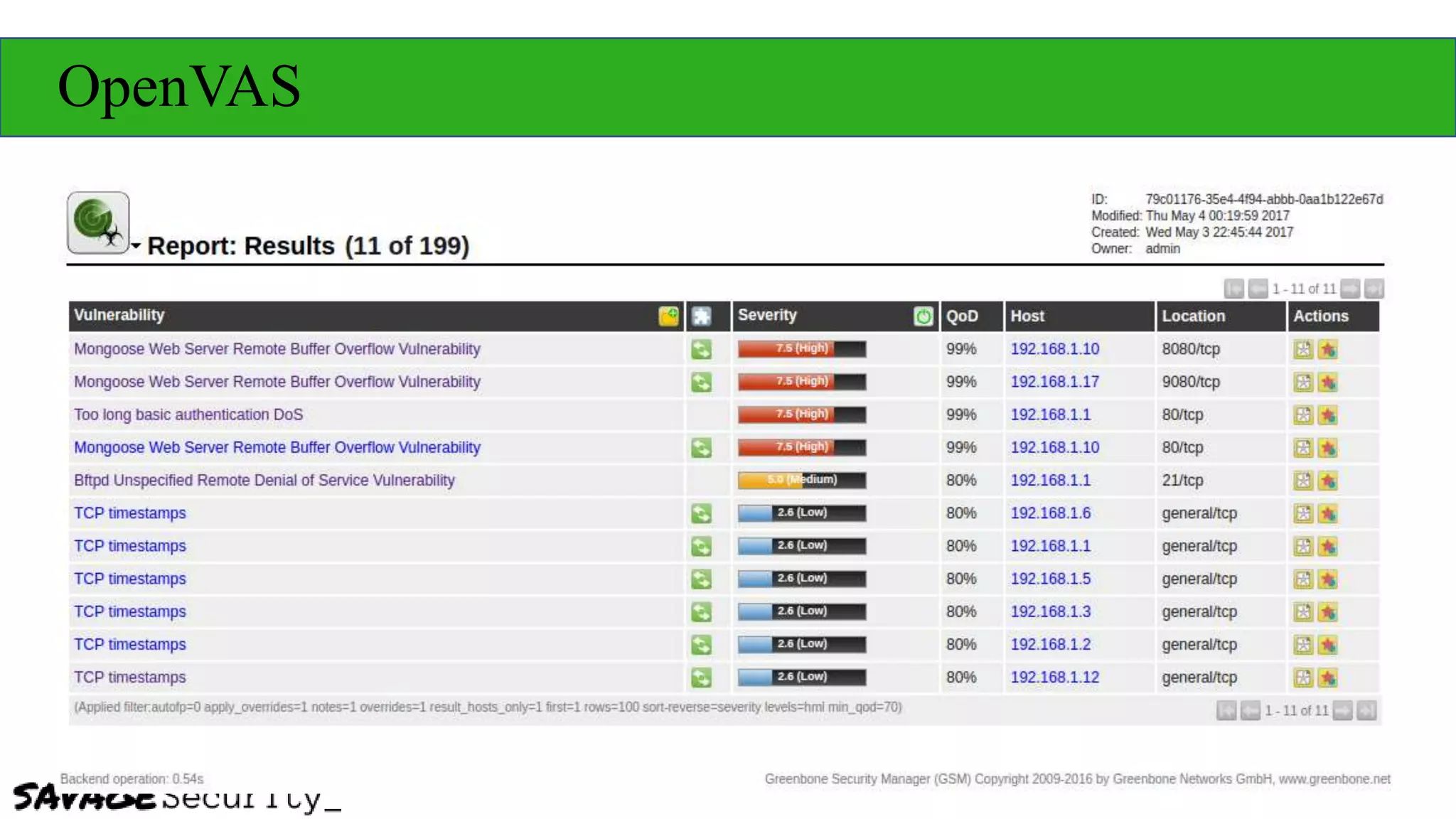Viewport: 1456px width, 819px height.
Task: Select the Owner admin text
Action: click(1162, 249)
